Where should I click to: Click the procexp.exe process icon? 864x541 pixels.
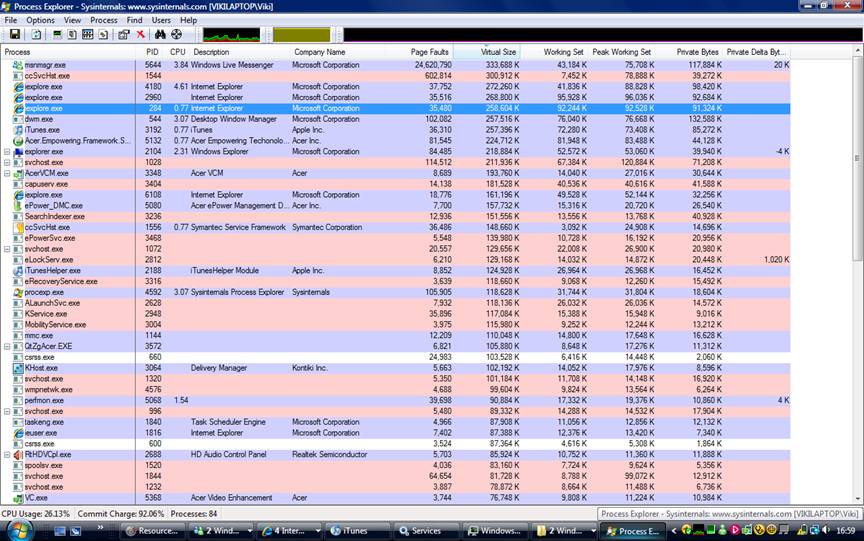18,293
